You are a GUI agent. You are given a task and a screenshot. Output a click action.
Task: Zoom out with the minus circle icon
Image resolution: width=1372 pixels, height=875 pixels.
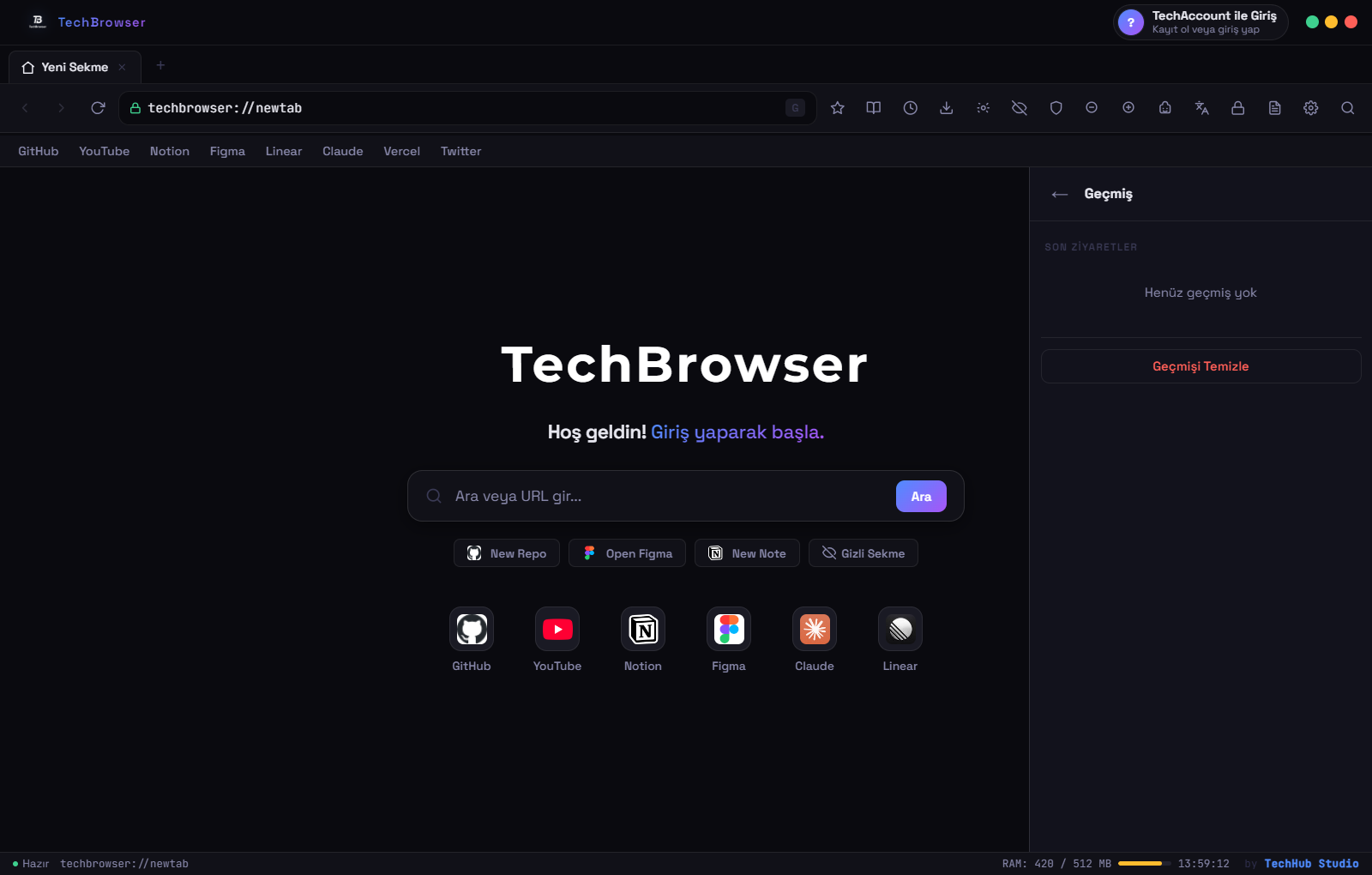[x=1092, y=108]
